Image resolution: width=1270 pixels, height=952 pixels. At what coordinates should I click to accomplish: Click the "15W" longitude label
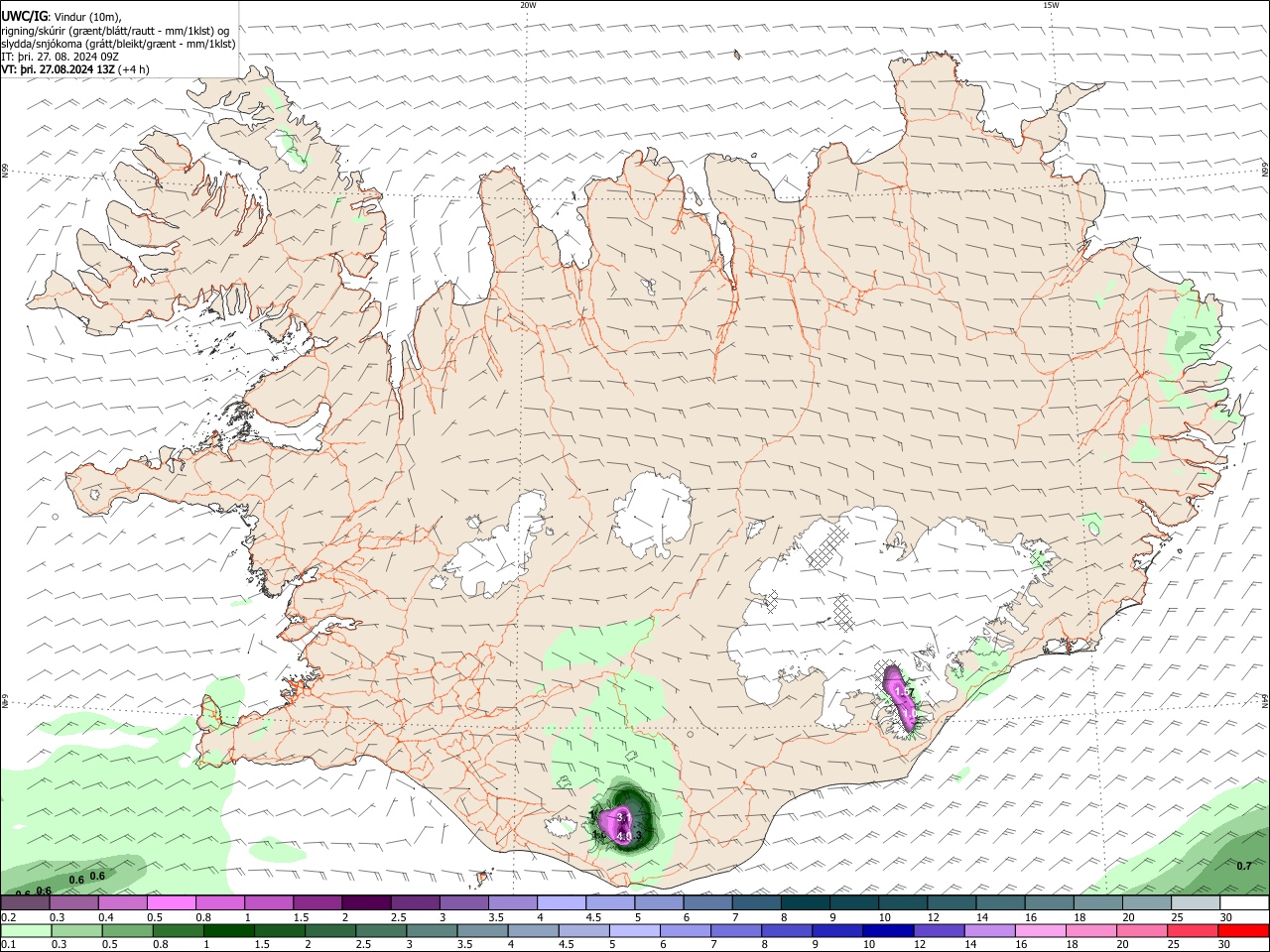[1051, 5]
